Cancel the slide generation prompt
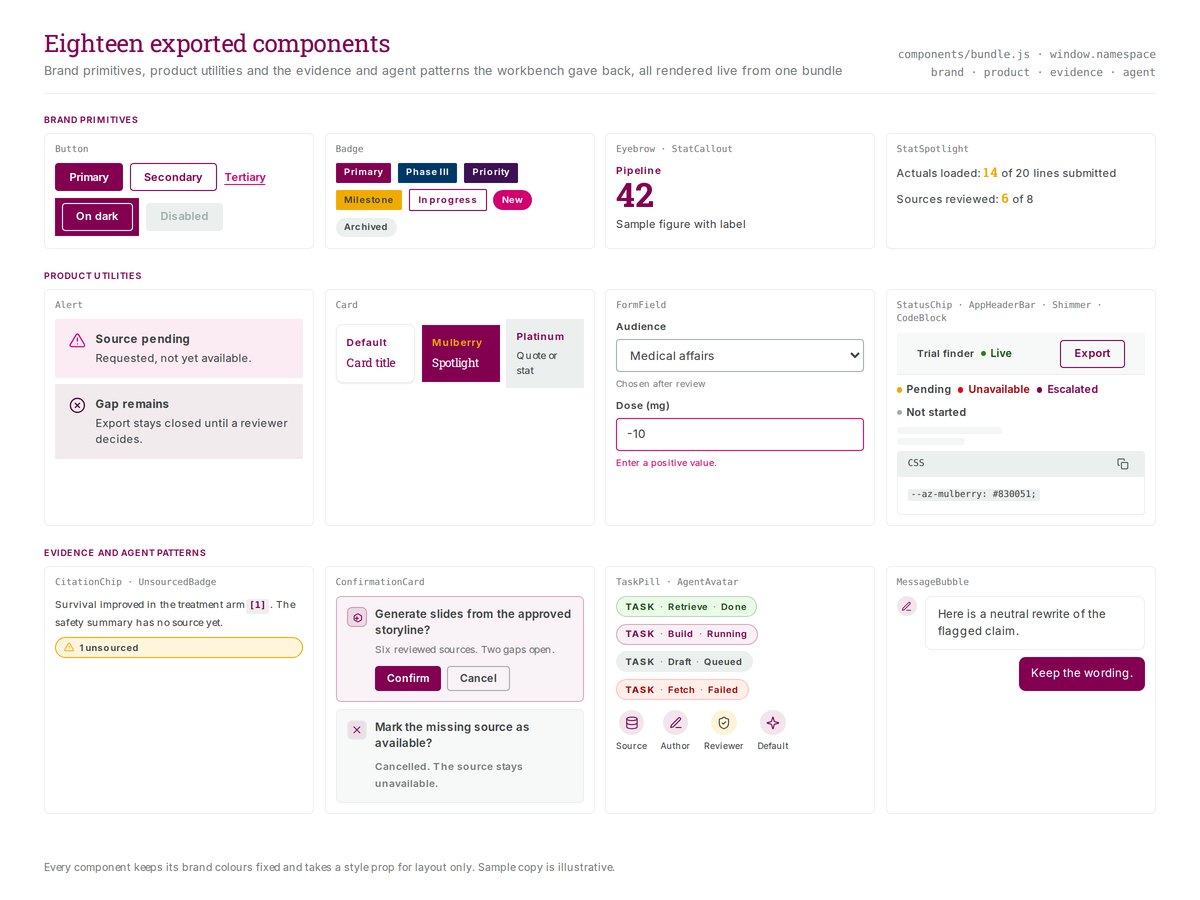The image size is (1200, 900). pos(478,678)
